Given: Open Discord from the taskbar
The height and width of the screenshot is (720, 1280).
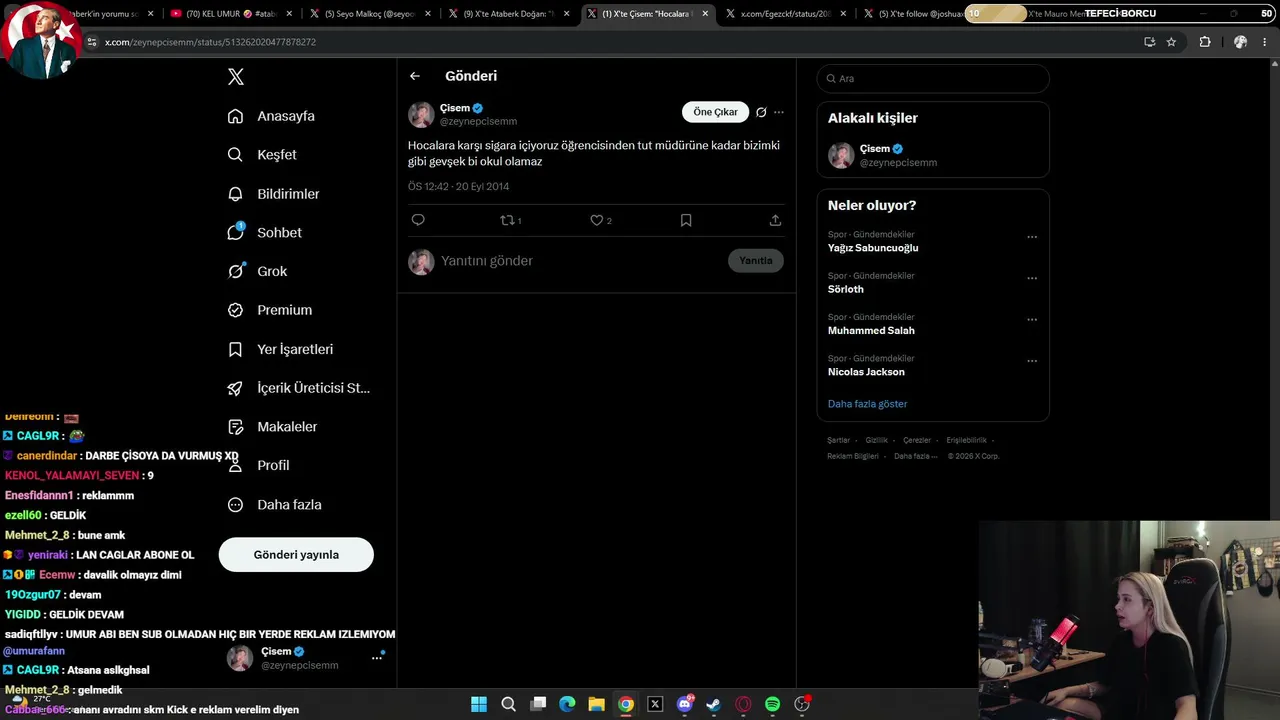Looking at the screenshot, I should (685, 704).
